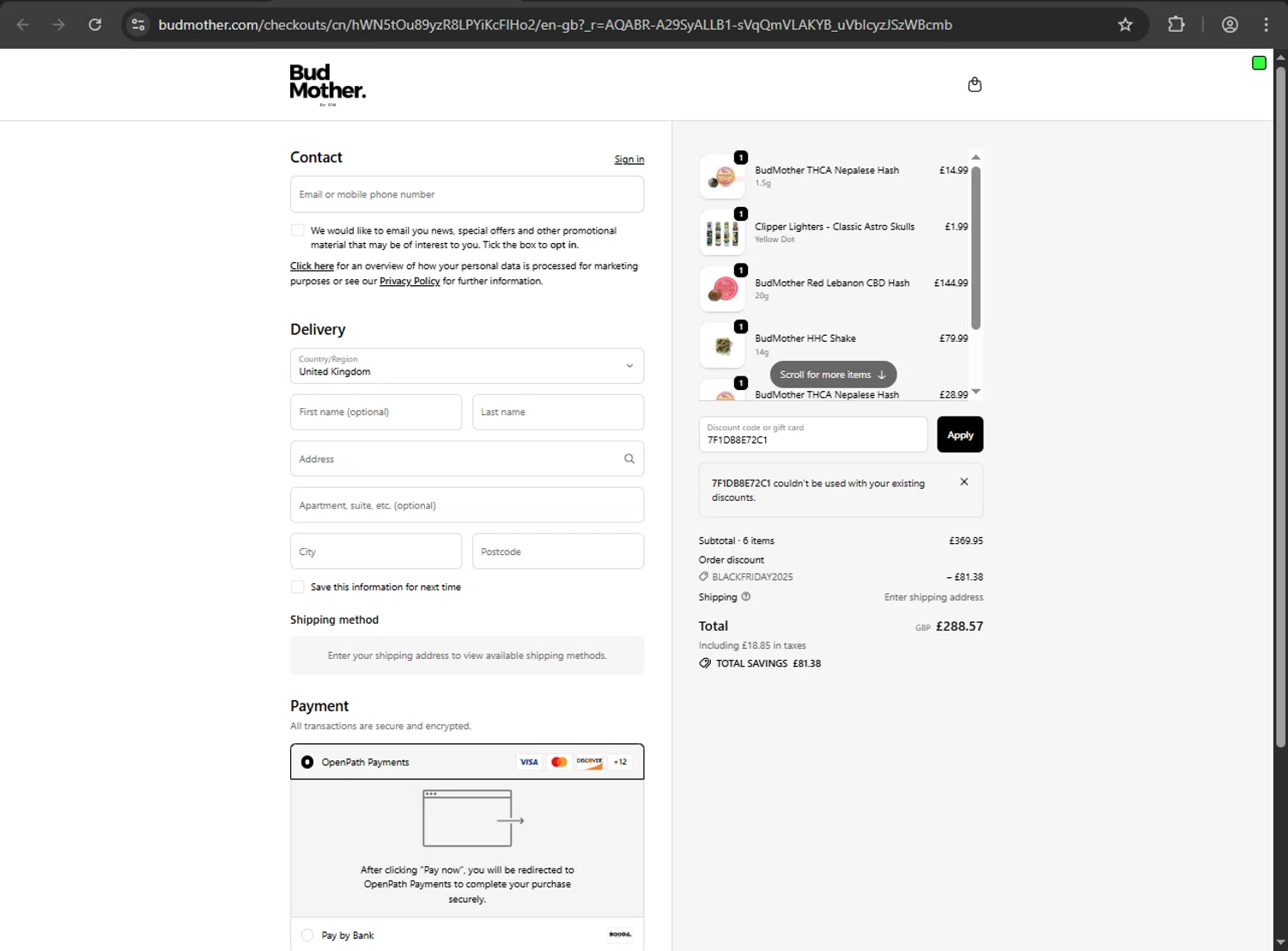1288x951 pixels.
Task: Reload the page with the browser refresh icon
Action: [95, 25]
